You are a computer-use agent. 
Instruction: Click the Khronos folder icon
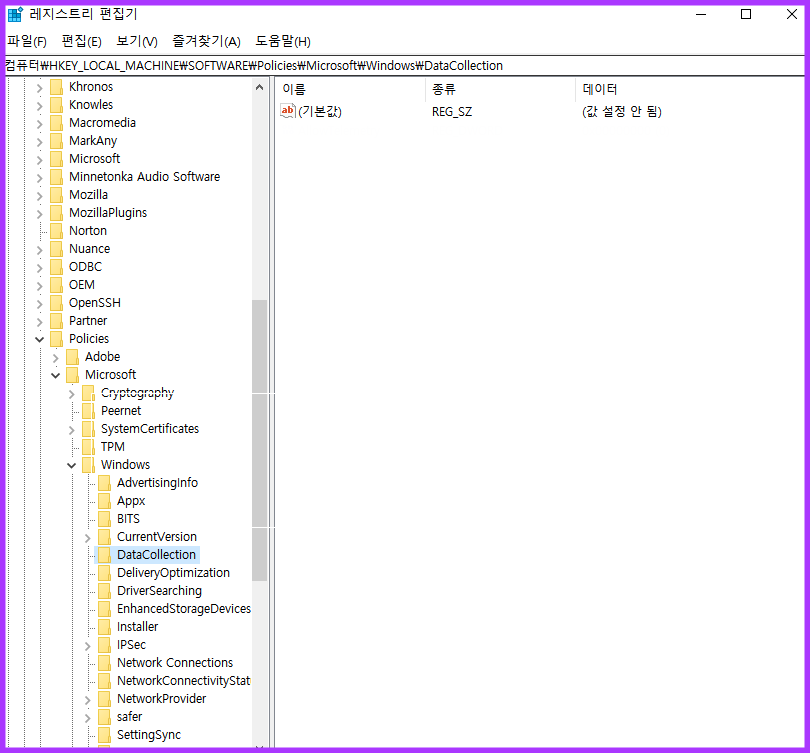pos(56,87)
